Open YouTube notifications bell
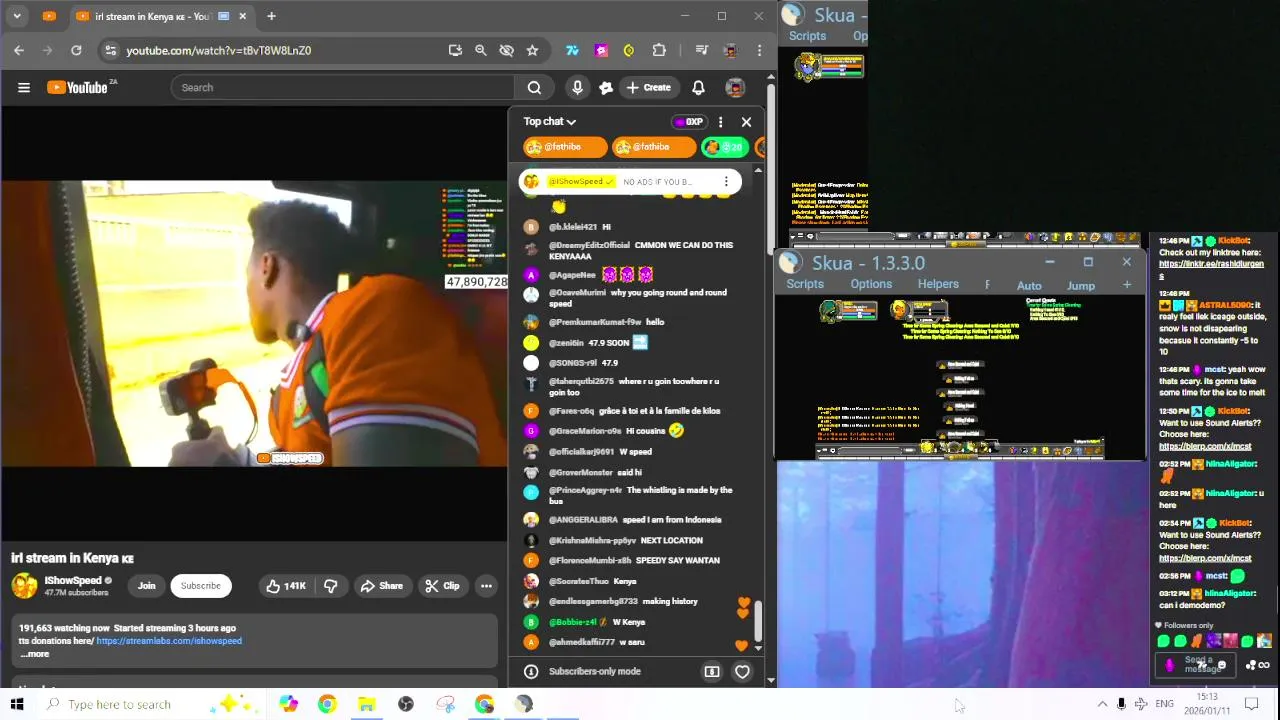This screenshot has width=1280, height=720. click(698, 87)
